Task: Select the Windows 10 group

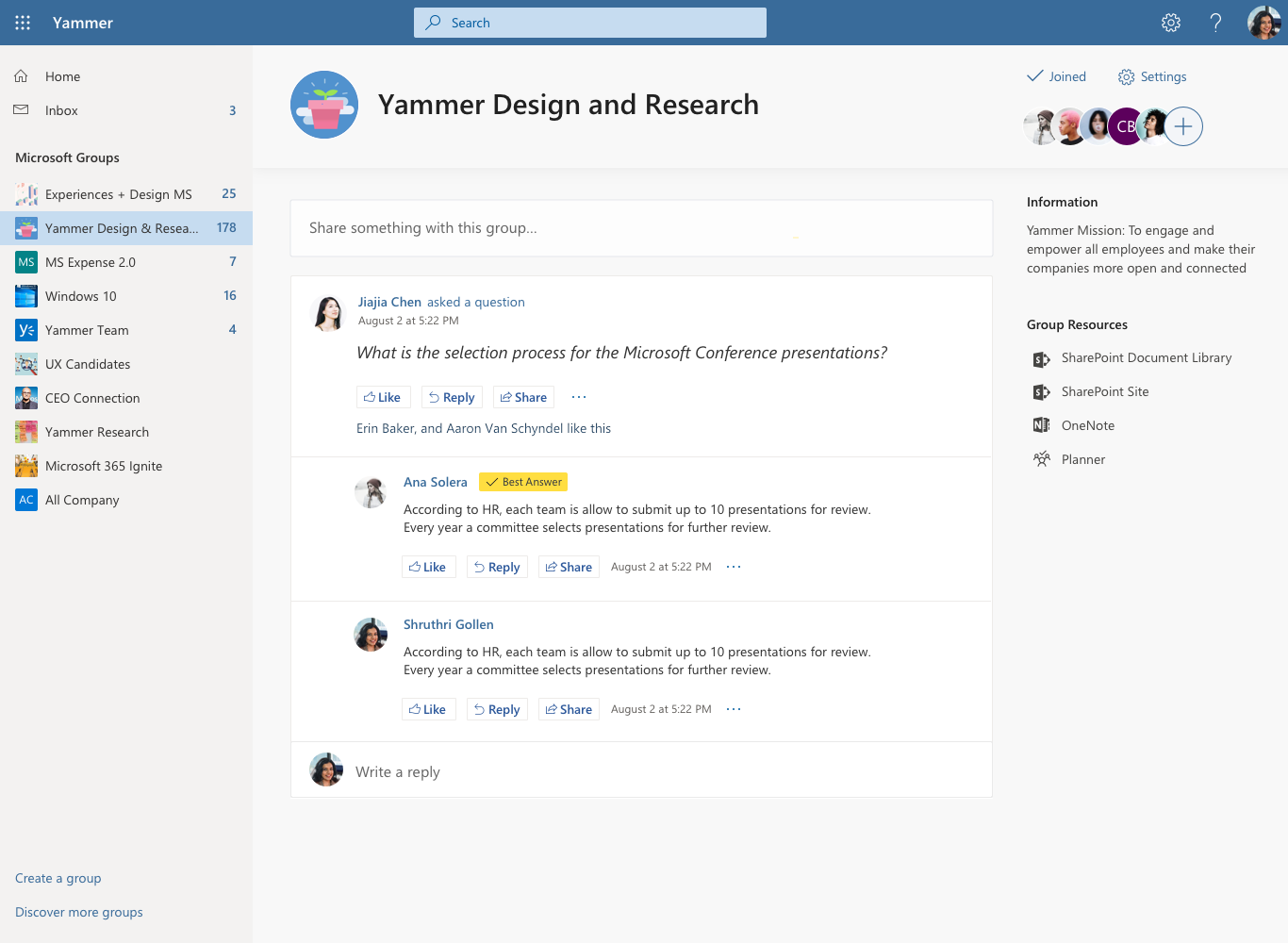Action: point(126,296)
